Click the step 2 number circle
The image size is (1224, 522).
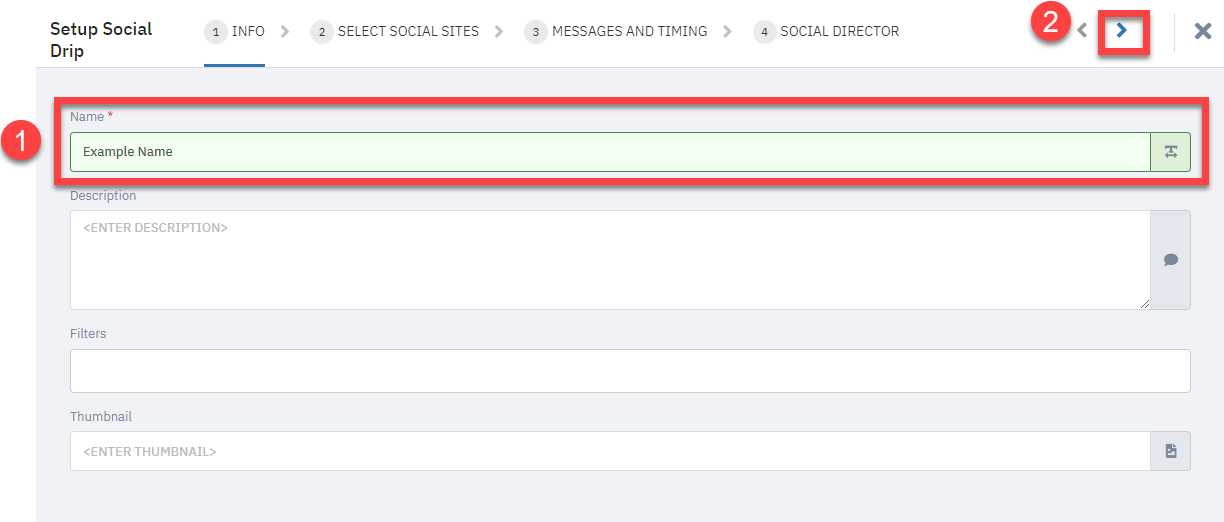click(x=322, y=32)
